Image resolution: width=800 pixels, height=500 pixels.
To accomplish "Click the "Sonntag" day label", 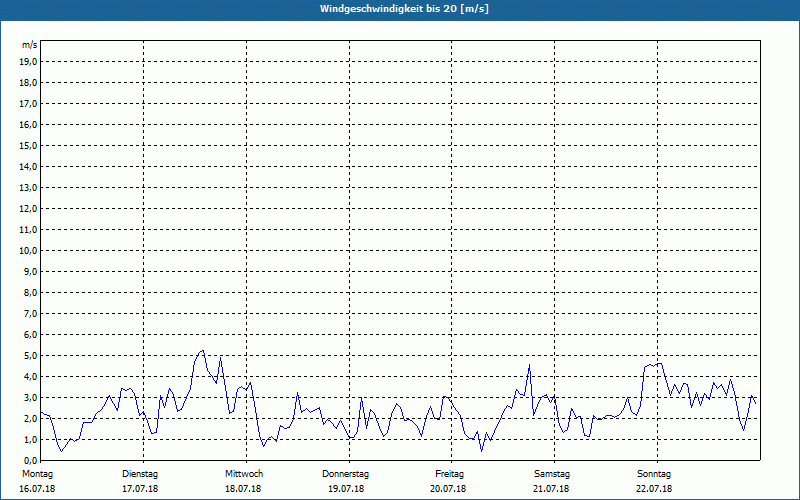I will click(654, 474).
